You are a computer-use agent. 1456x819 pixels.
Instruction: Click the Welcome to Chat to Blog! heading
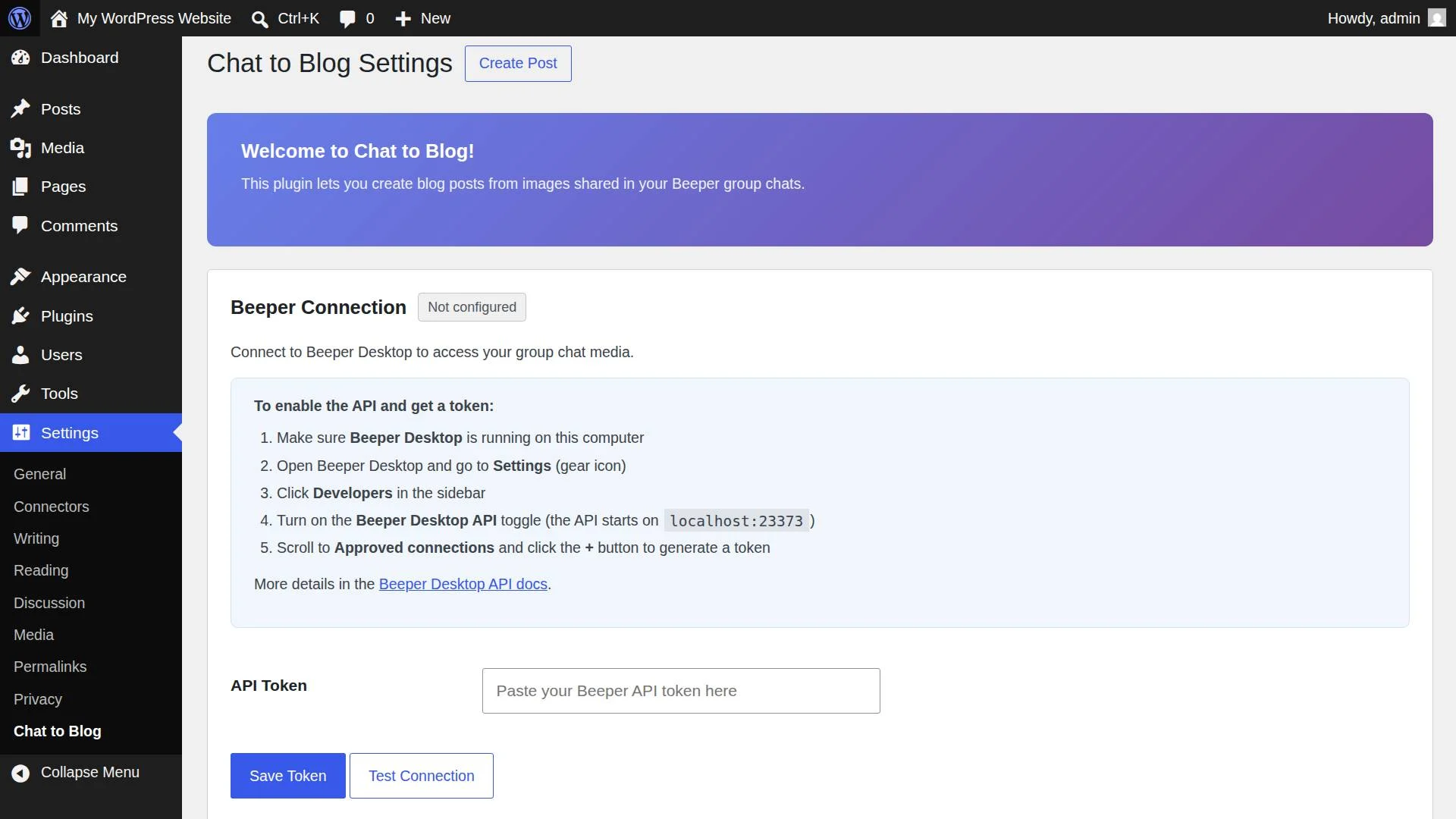coord(358,151)
